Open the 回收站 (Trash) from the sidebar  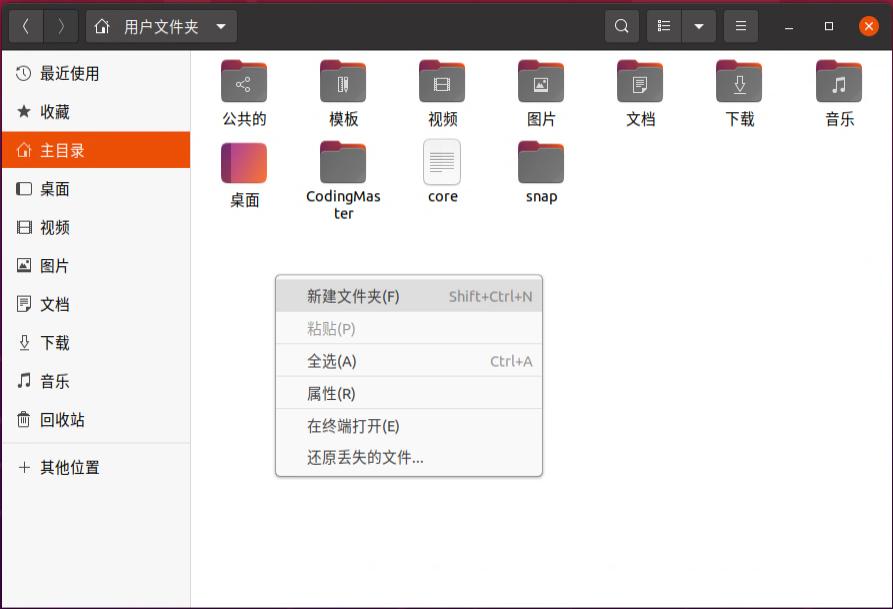coord(62,419)
